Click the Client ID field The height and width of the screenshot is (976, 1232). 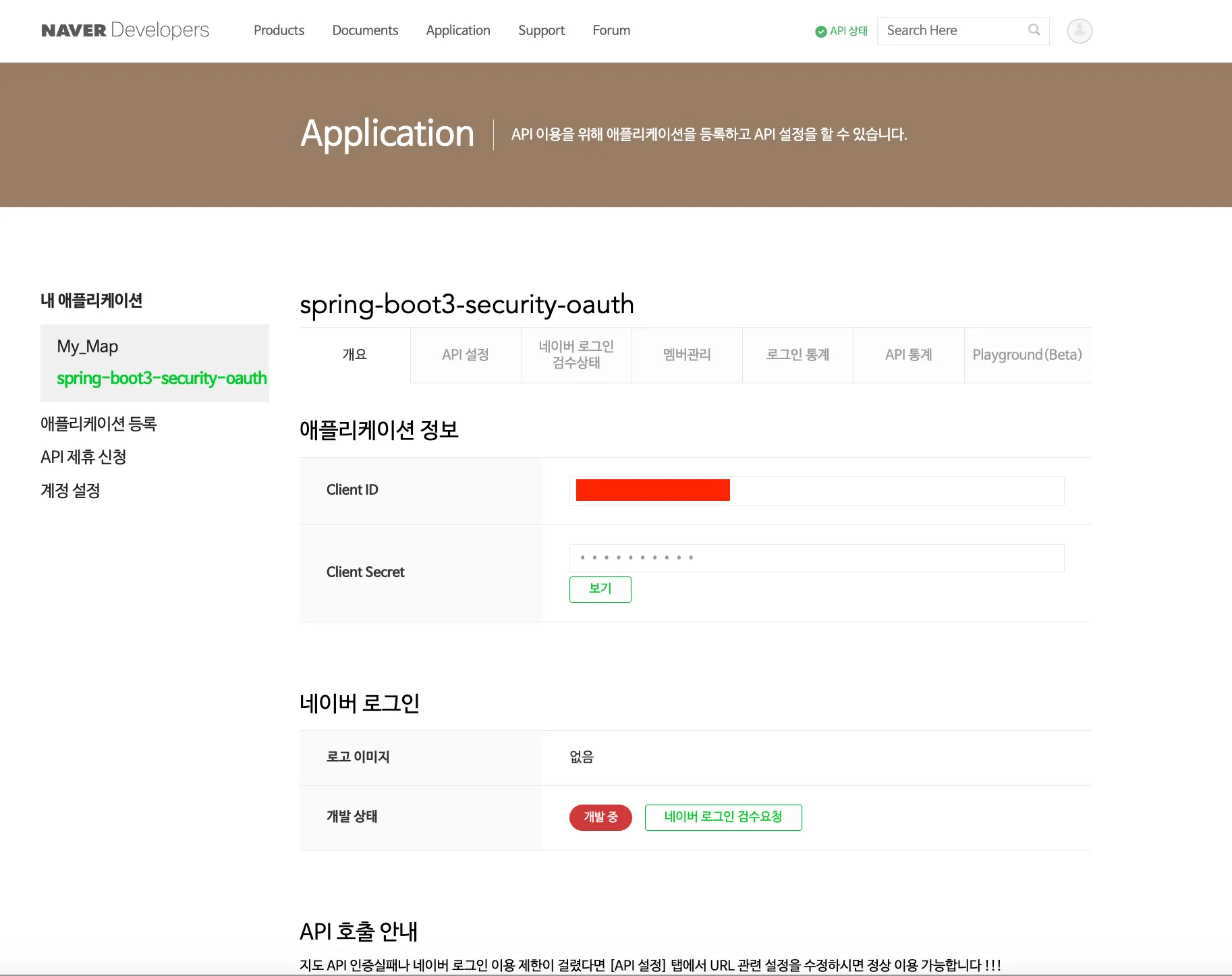pos(816,491)
